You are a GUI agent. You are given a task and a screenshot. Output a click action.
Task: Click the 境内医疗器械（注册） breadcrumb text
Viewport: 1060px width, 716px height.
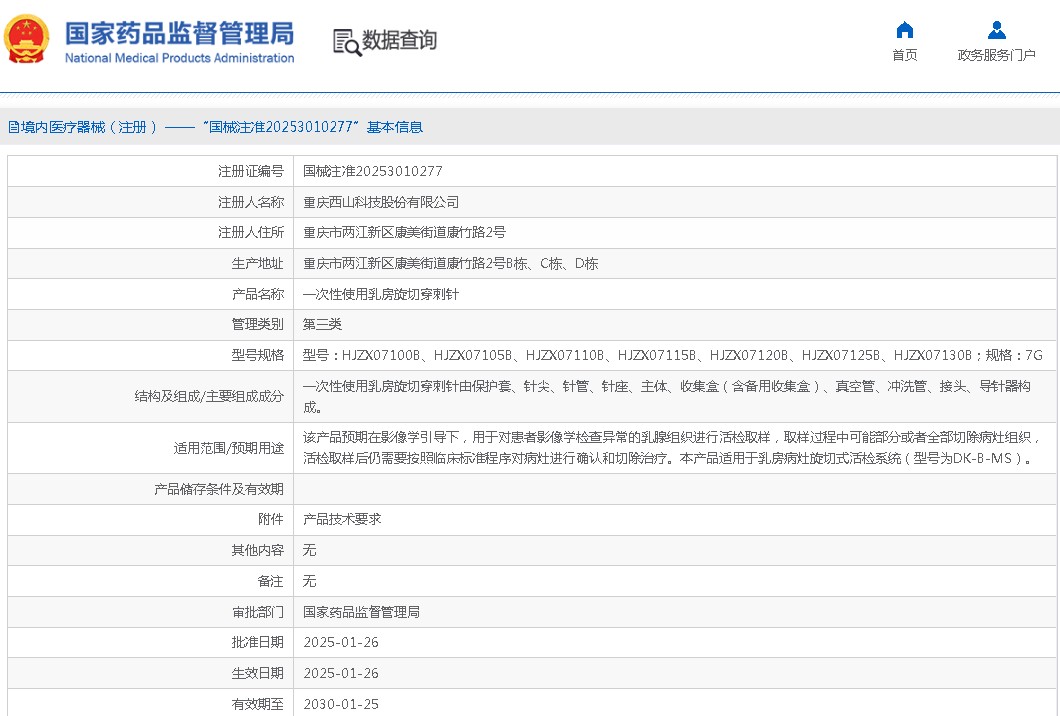click(89, 127)
